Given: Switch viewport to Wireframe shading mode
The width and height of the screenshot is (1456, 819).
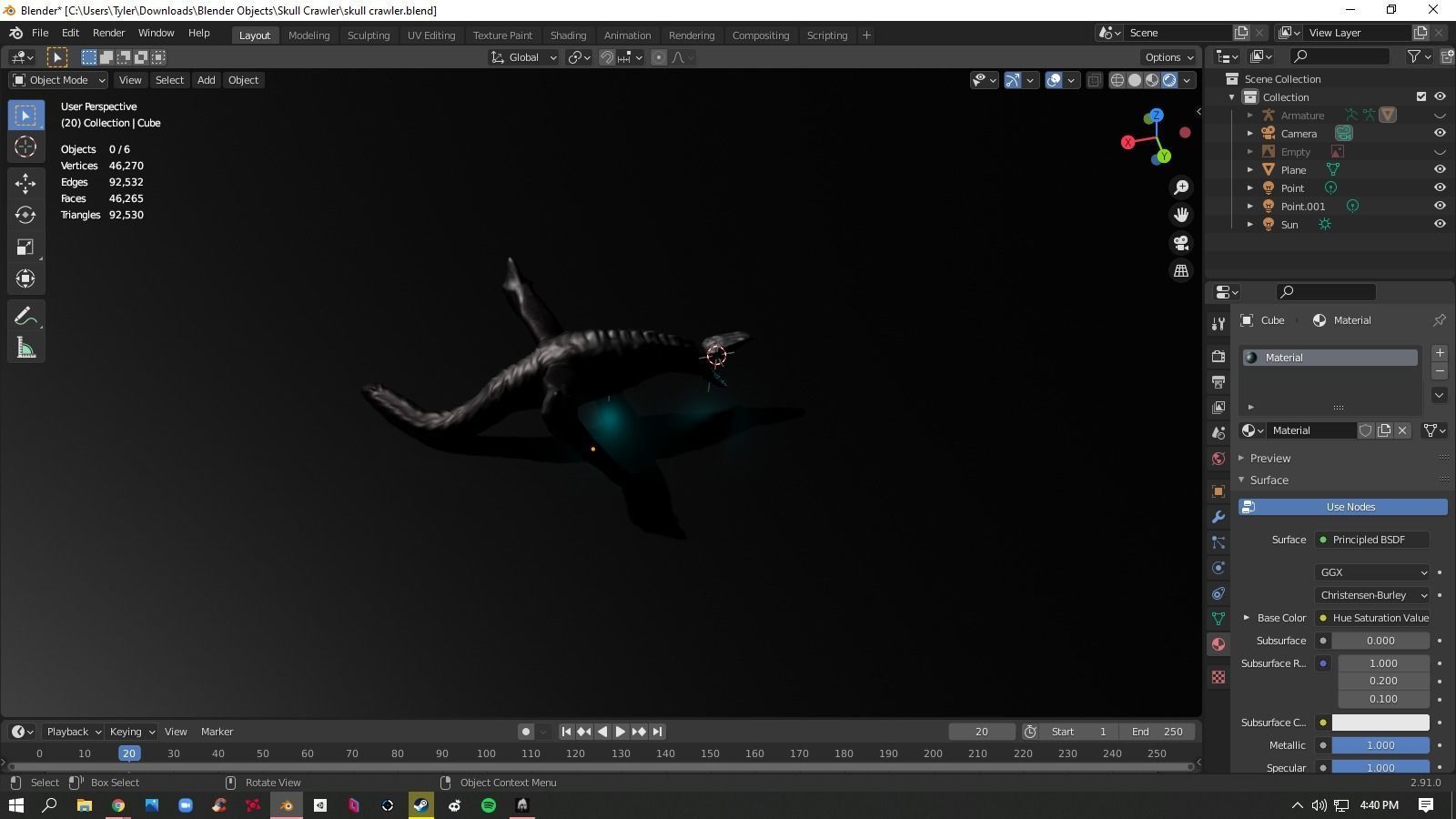Looking at the screenshot, I should click(1117, 80).
